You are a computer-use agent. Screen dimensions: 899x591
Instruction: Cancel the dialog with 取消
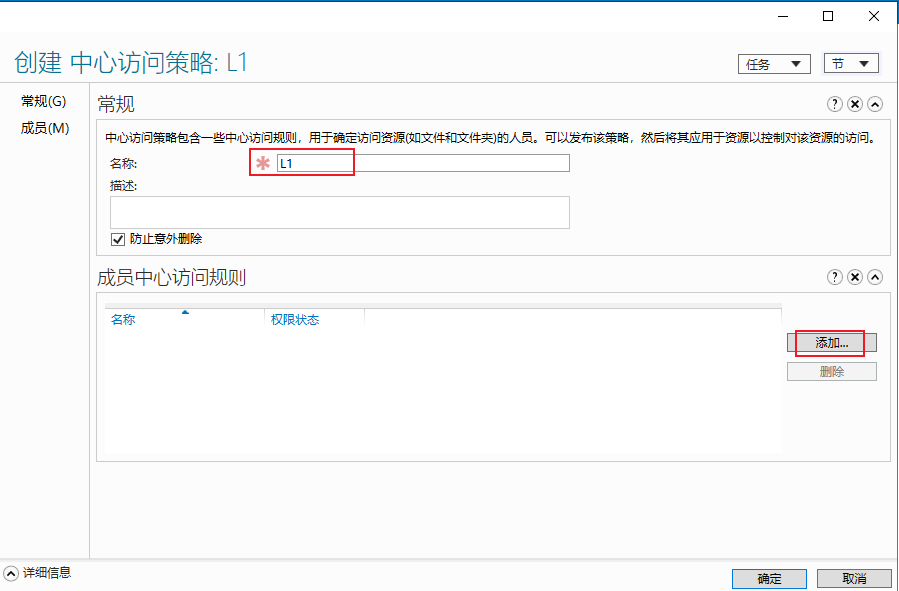tap(854, 578)
